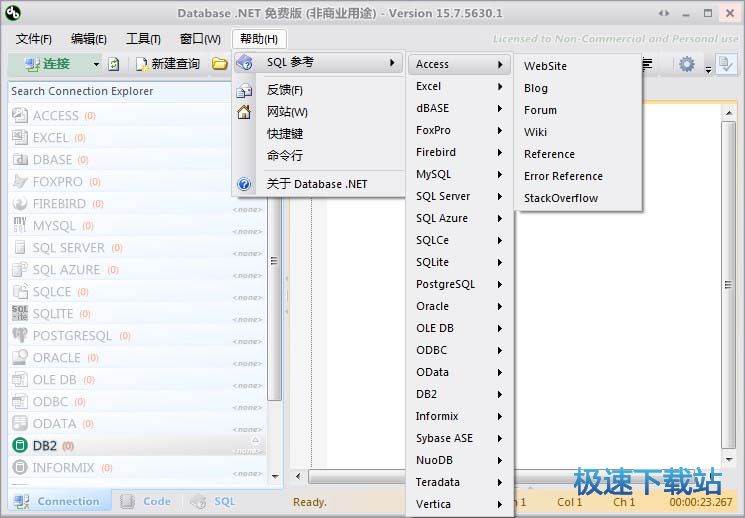Choose 命令行 from the help menu
The width and height of the screenshot is (745, 518).
(x=318, y=155)
